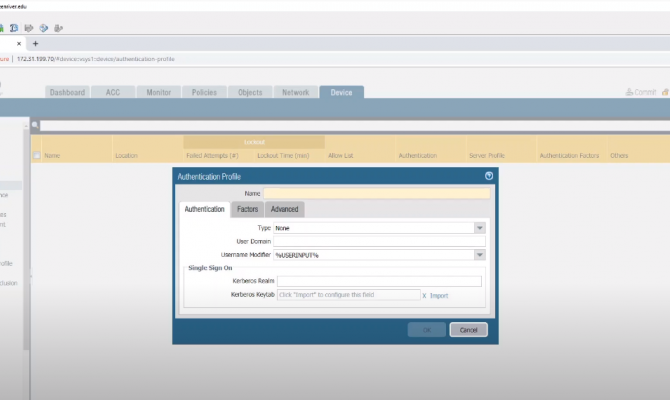Open the Dashboard tab
670x400 pixels.
pos(67,92)
